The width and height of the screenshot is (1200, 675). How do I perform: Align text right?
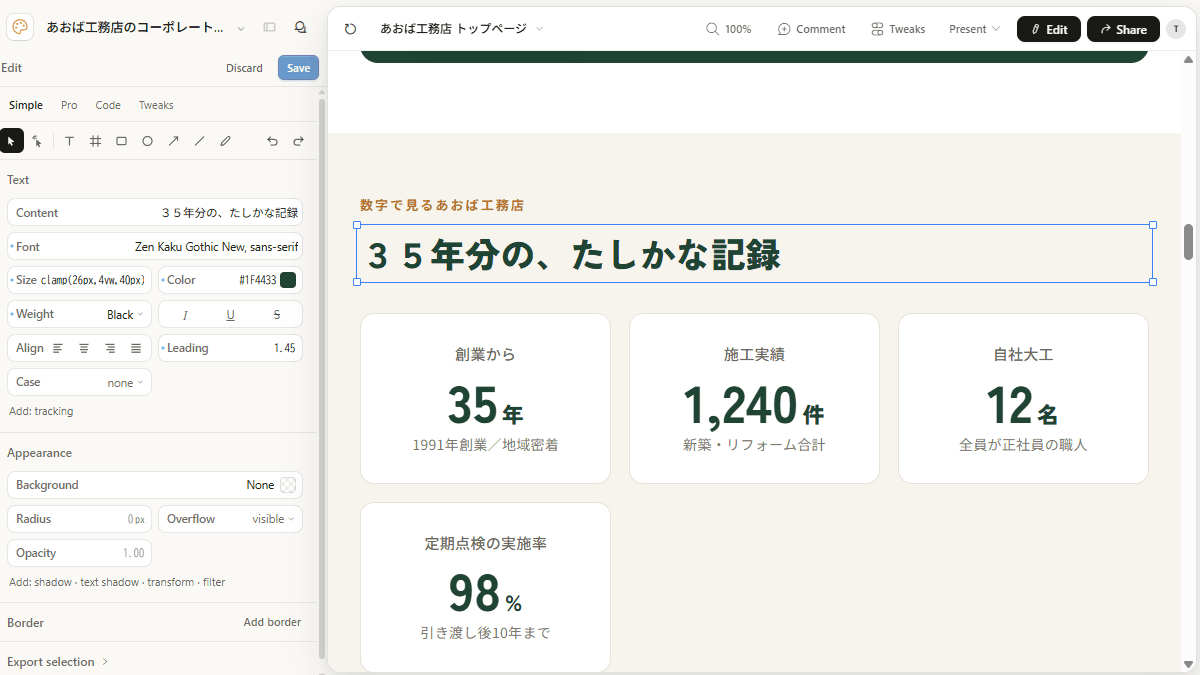click(110, 348)
